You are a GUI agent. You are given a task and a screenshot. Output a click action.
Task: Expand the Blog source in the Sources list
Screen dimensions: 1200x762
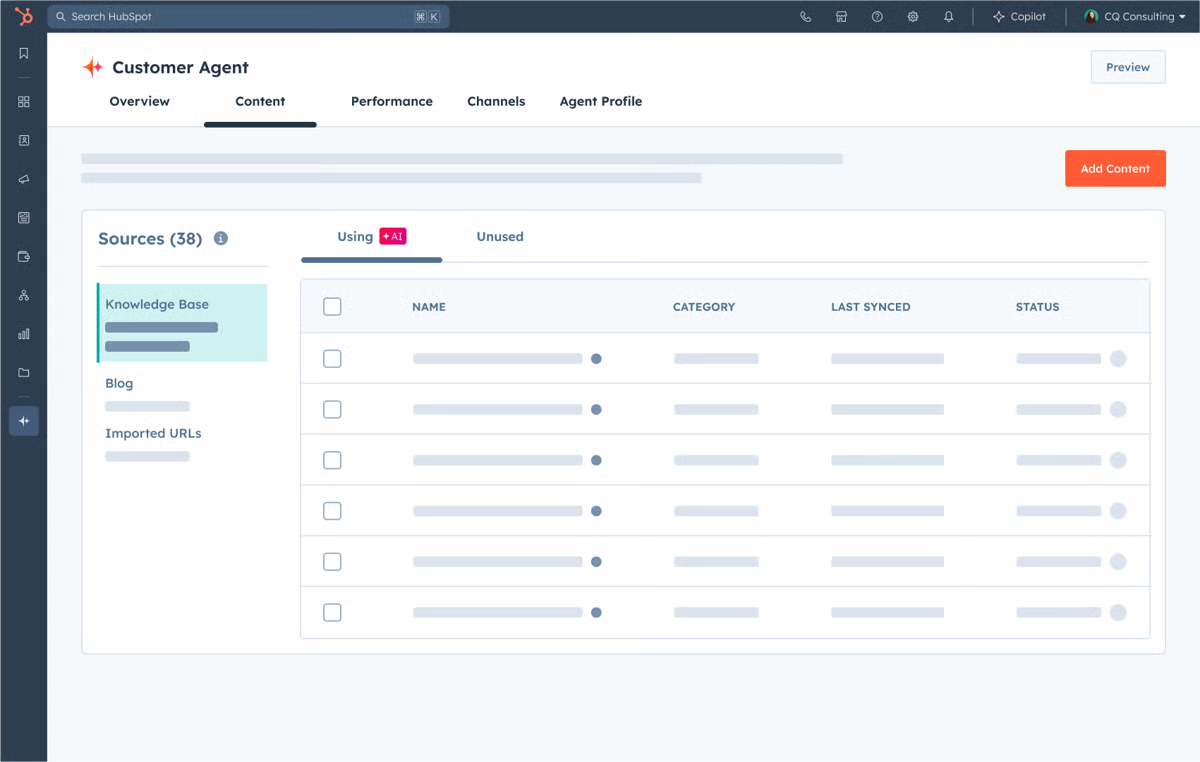click(119, 383)
